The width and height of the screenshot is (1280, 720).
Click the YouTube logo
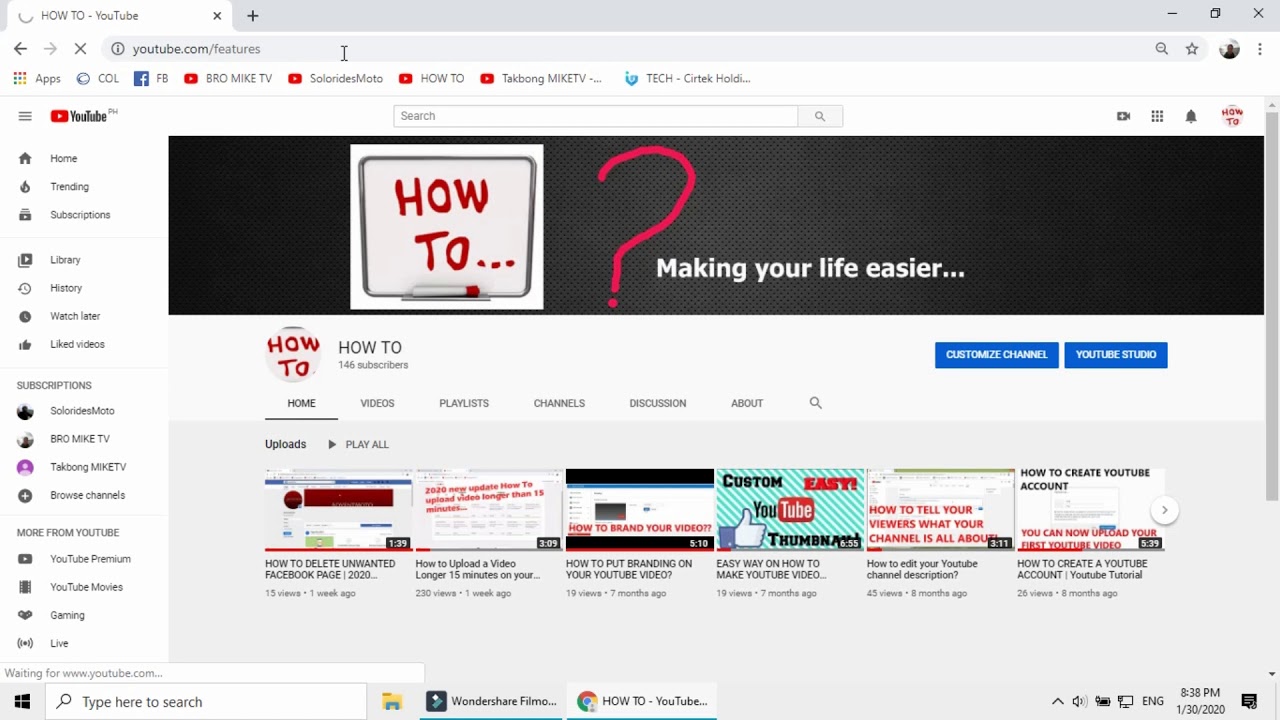[x=80, y=116]
